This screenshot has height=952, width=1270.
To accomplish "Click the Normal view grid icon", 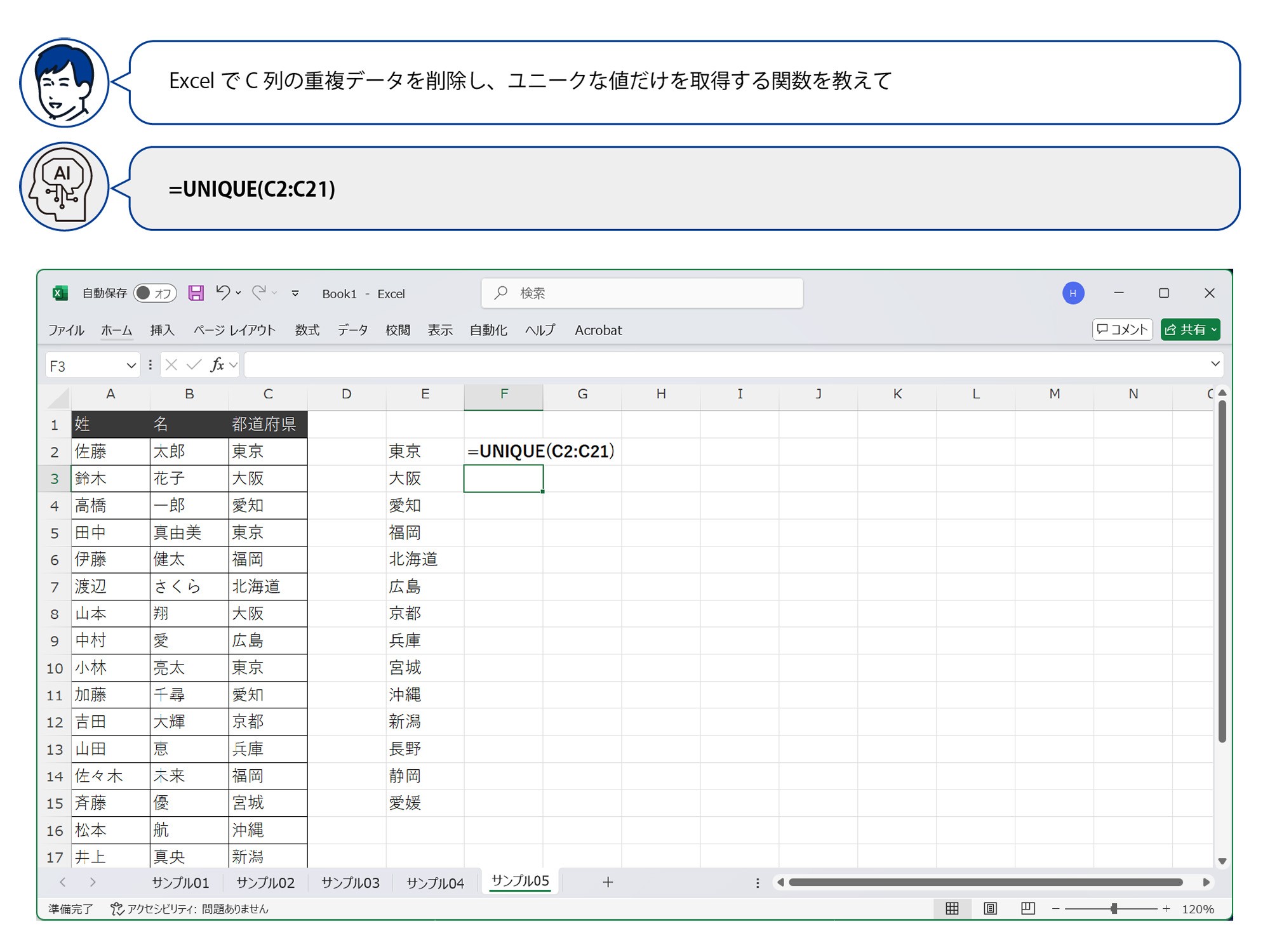I will click(952, 909).
